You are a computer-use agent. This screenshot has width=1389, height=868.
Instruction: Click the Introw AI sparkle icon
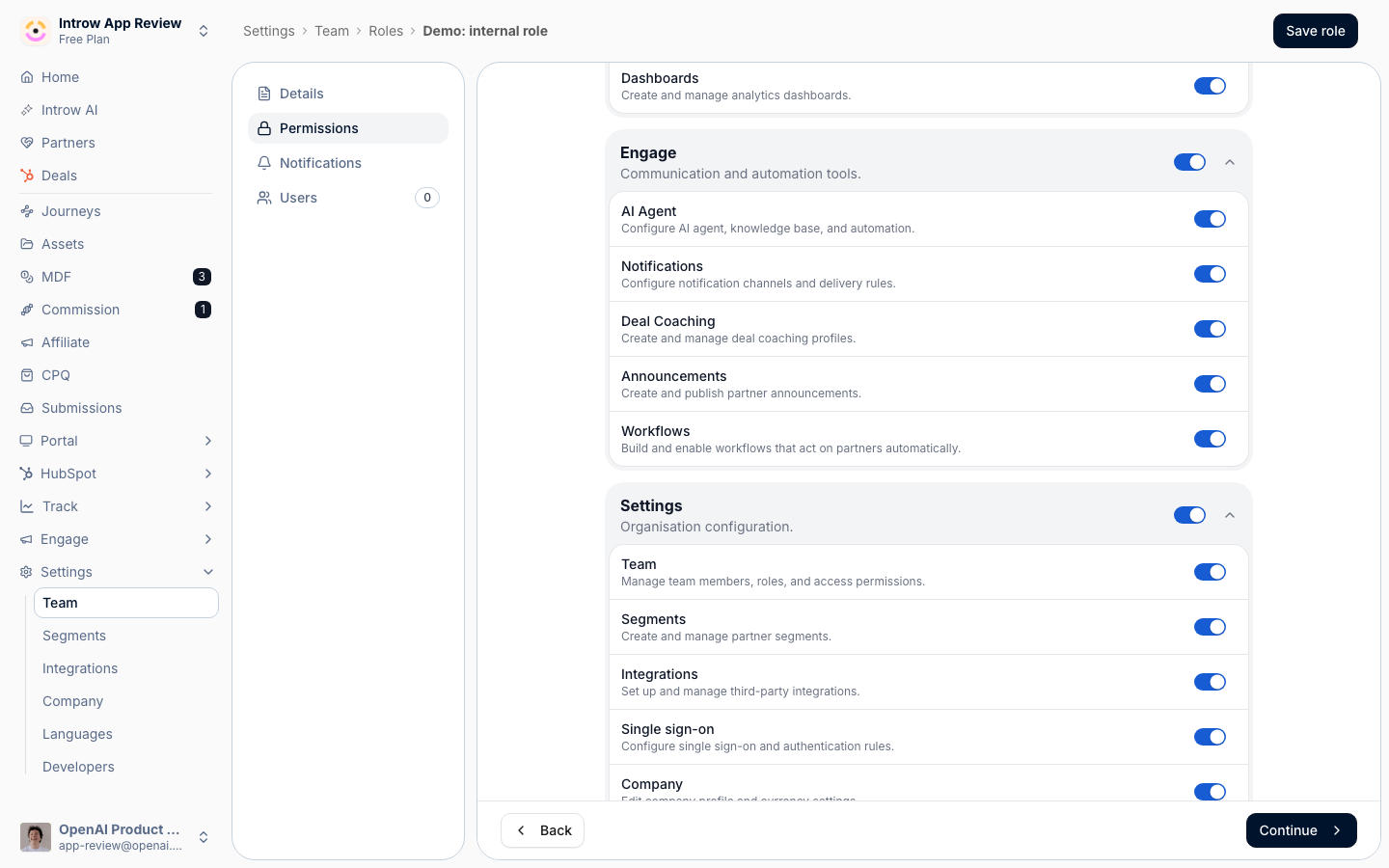coord(27,110)
